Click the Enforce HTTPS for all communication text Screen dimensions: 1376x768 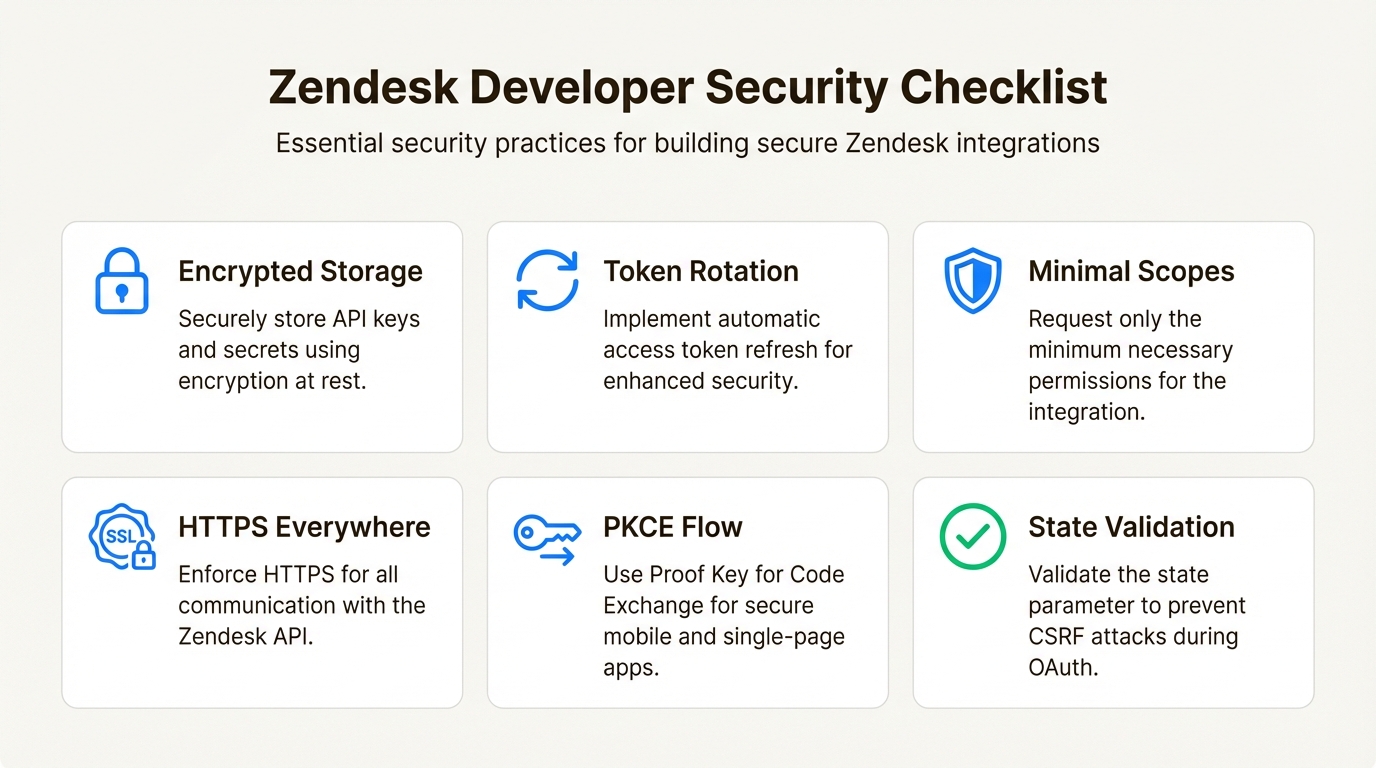point(301,605)
